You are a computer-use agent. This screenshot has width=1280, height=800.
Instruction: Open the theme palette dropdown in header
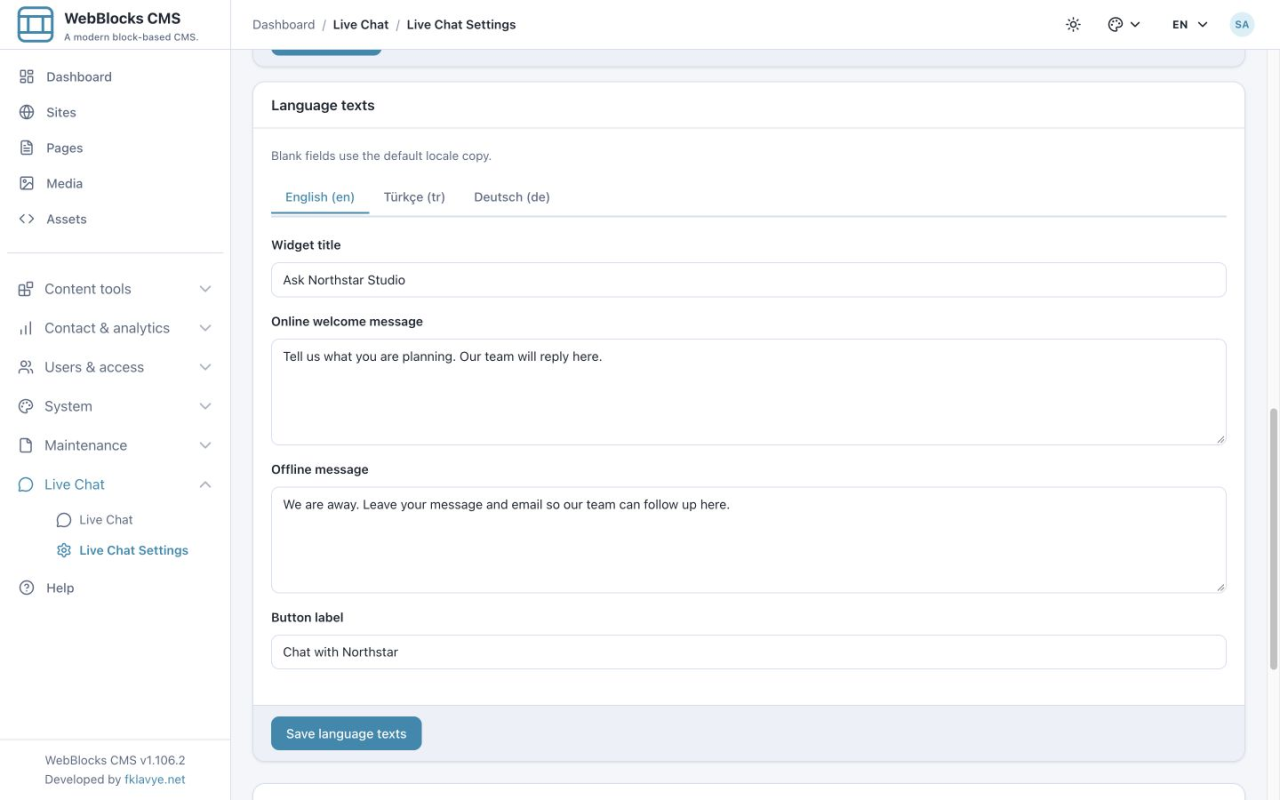1124,25
